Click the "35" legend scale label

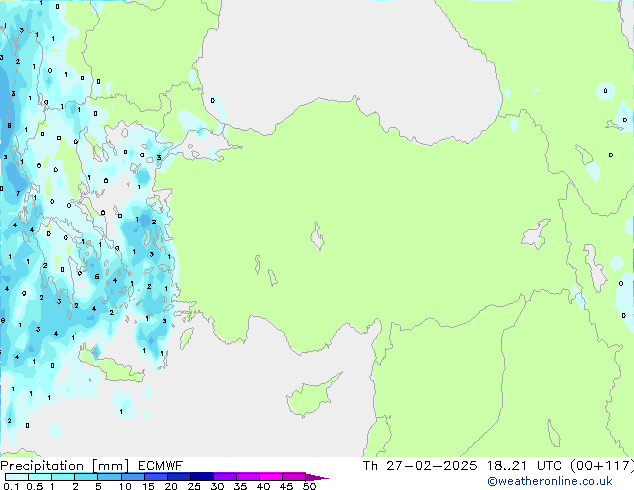click(x=240, y=486)
